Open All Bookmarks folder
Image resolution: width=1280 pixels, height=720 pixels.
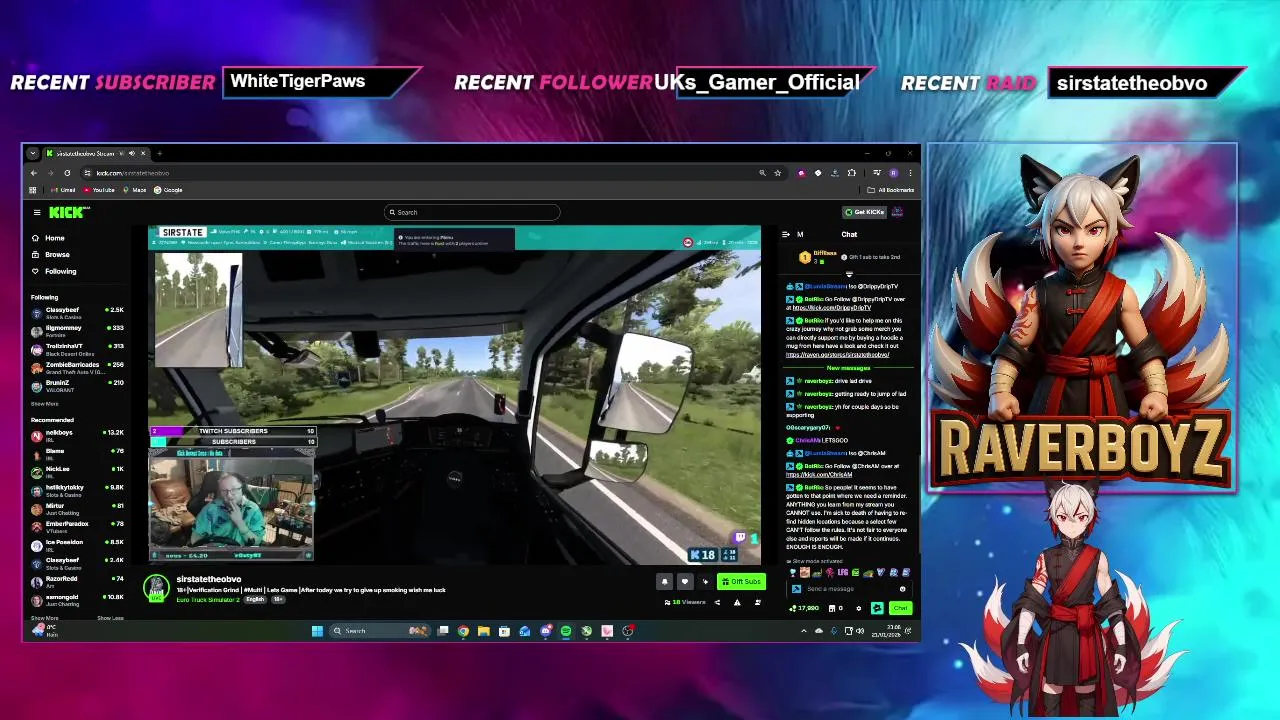tap(891, 190)
